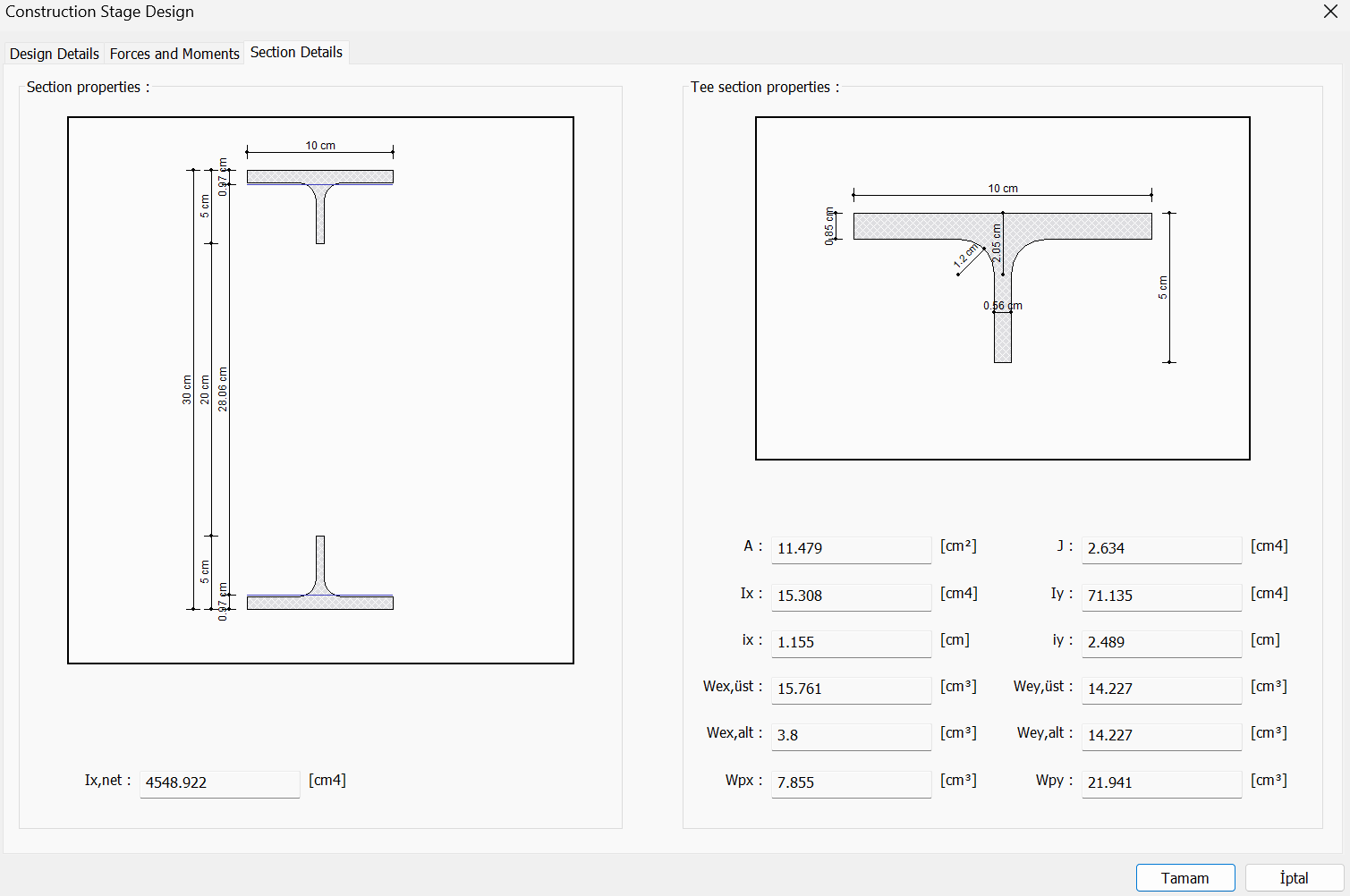Select the area A input showing 11.479
The image size is (1350, 896).
pos(851,549)
